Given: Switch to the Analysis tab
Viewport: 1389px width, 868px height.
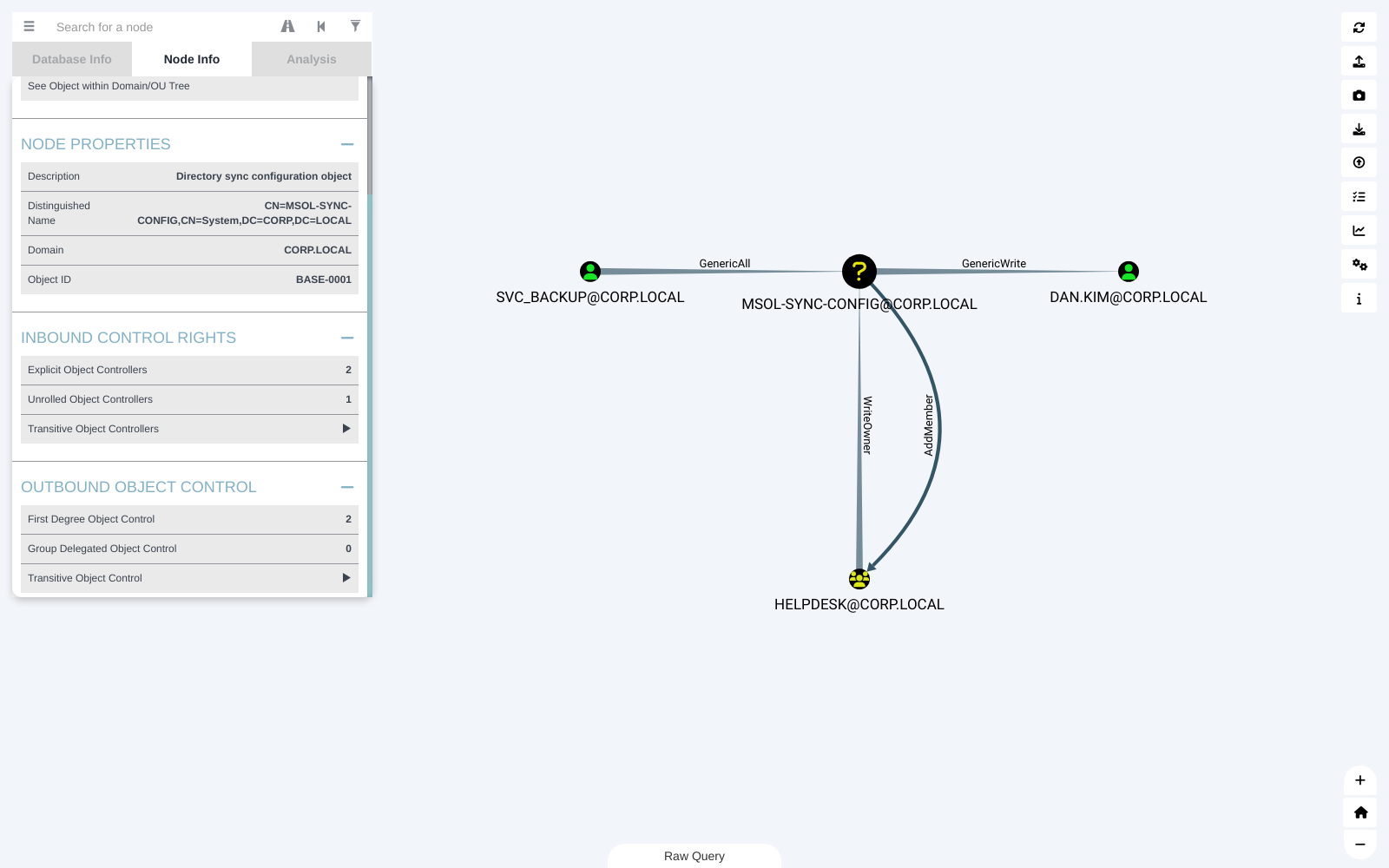Looking at the screenshot, I should tap(312, 59).
